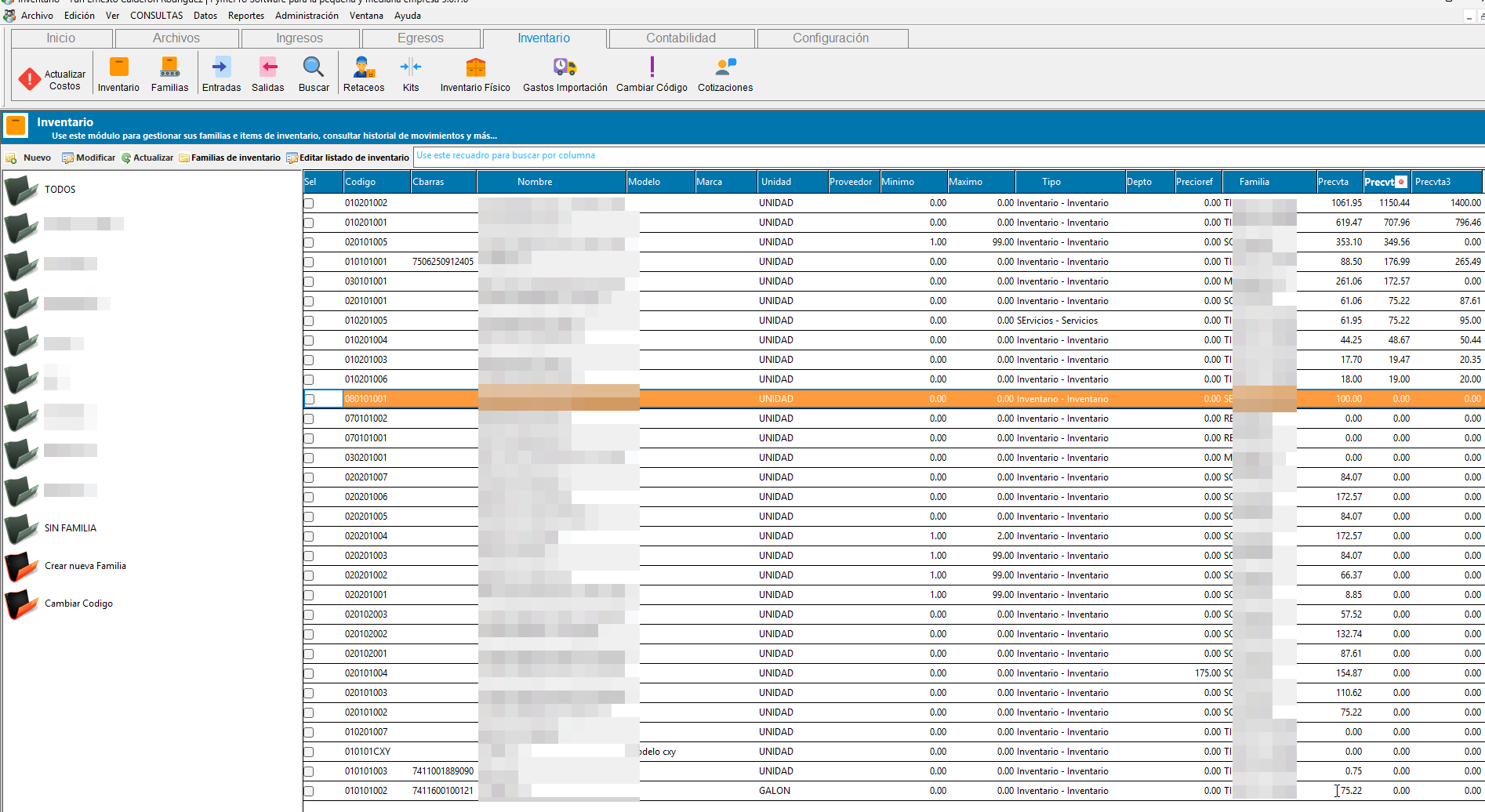The height and width of the screenshot is (812, 1485).
Task: Click the Modificar edit icon
Action: point(67,158)
